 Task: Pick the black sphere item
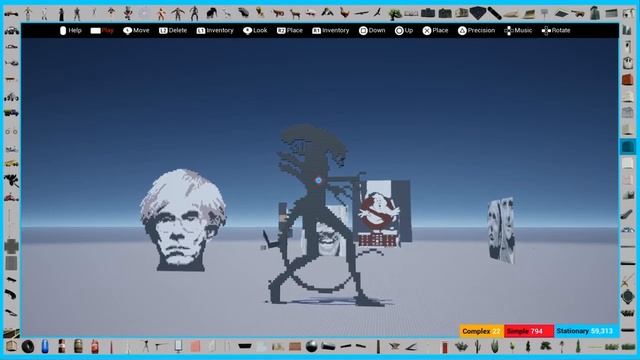click(x=312, y=346)
